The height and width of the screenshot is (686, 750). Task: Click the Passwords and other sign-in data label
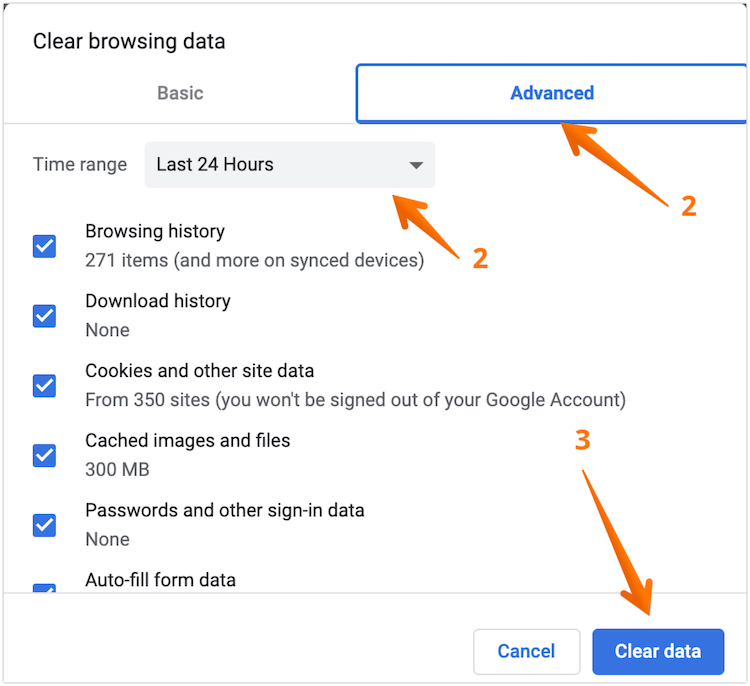click(225, 510)
